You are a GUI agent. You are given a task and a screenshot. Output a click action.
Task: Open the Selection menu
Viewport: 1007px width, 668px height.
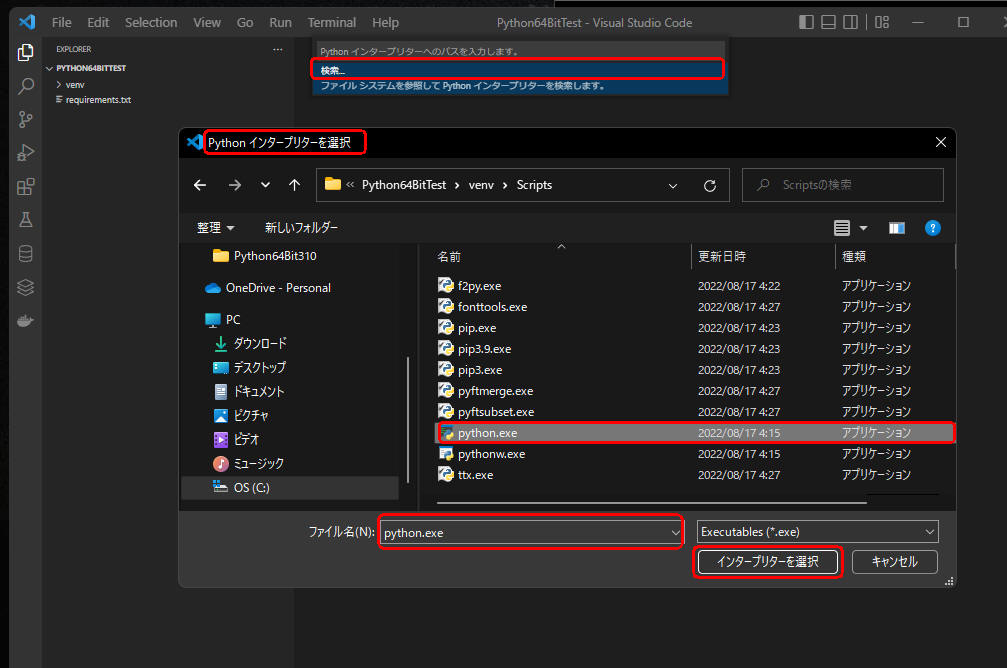pyautogui.click(x=151, y=22)
